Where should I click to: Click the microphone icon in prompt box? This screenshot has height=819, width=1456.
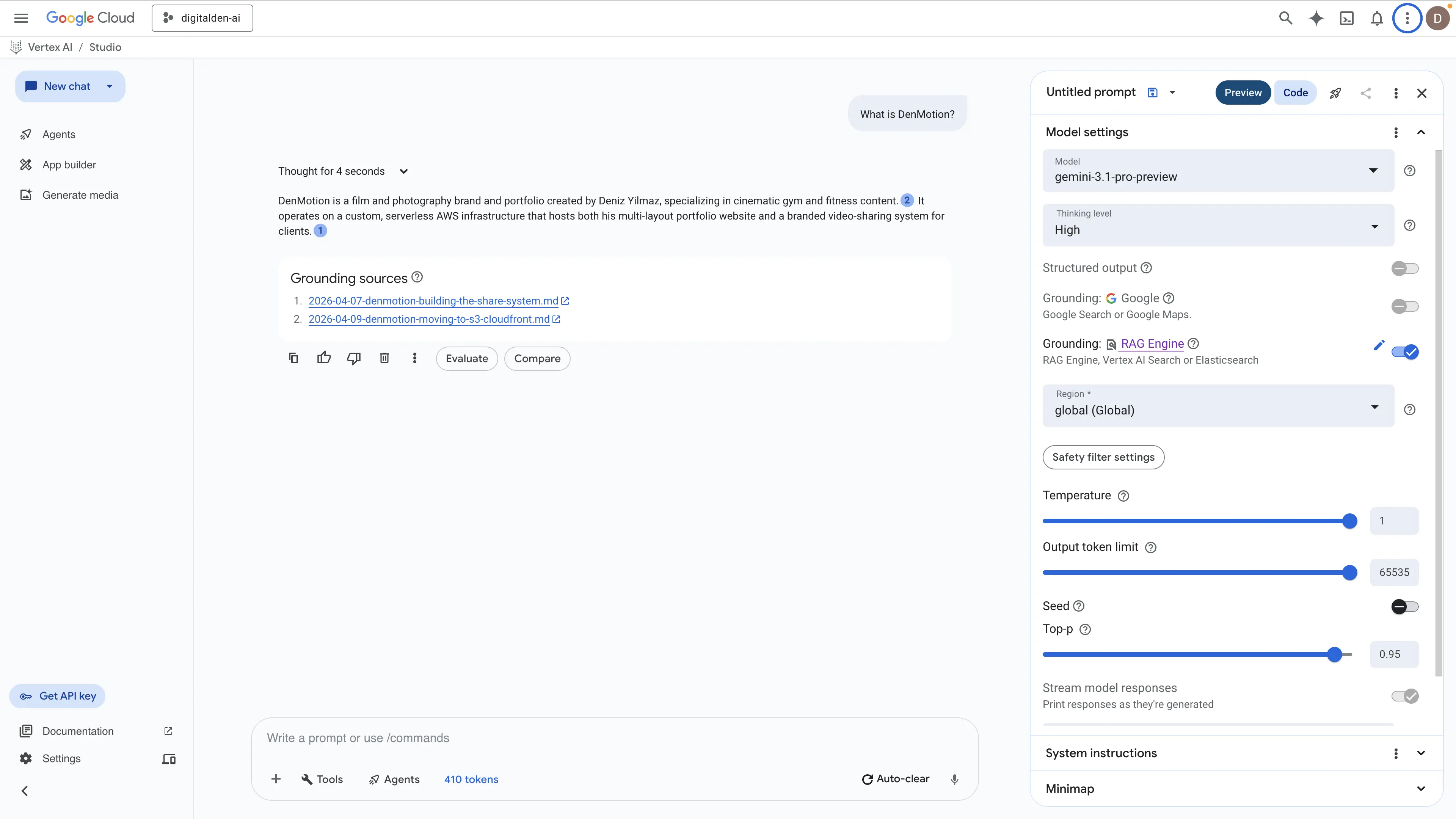point(955,780)
